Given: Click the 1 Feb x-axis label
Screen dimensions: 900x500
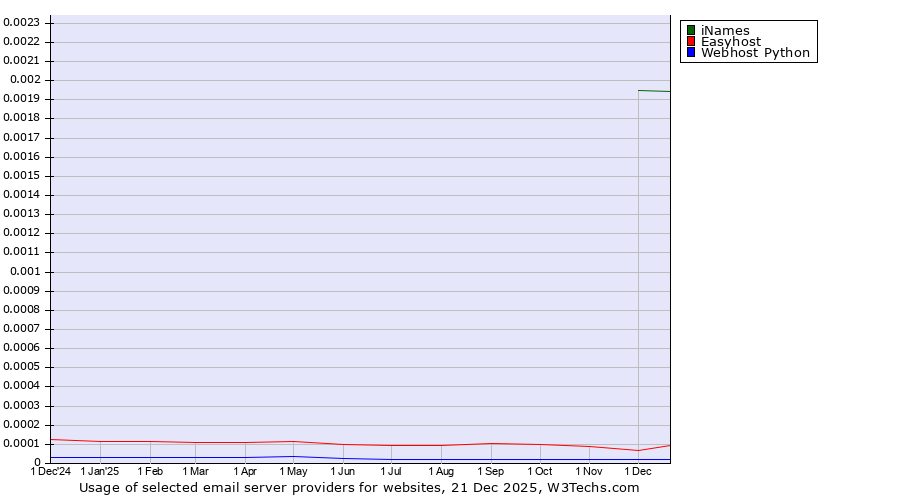Looking at the screenshot, I should (150, 471).
